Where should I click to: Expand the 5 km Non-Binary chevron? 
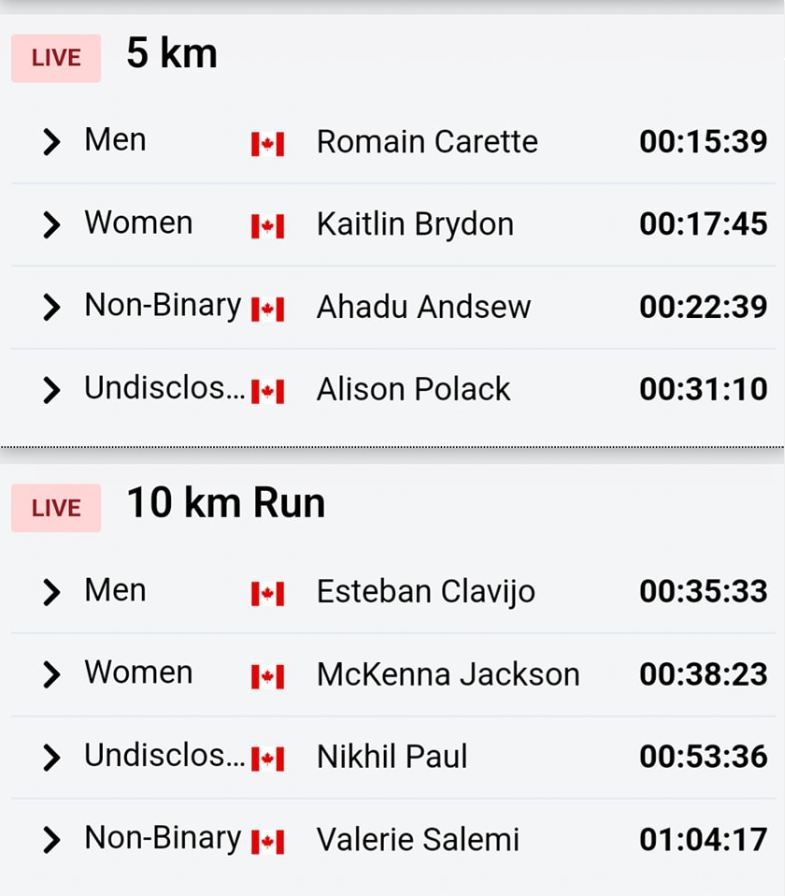click(51, 307)
